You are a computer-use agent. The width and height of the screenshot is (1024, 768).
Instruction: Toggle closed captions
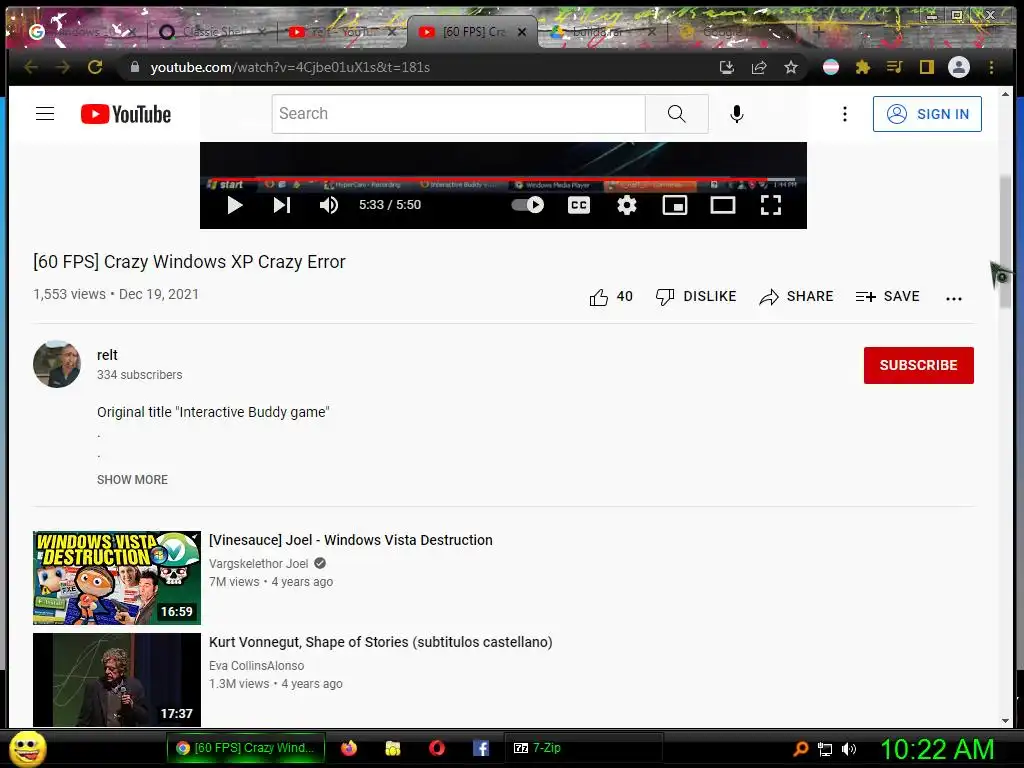pos(579,205)
